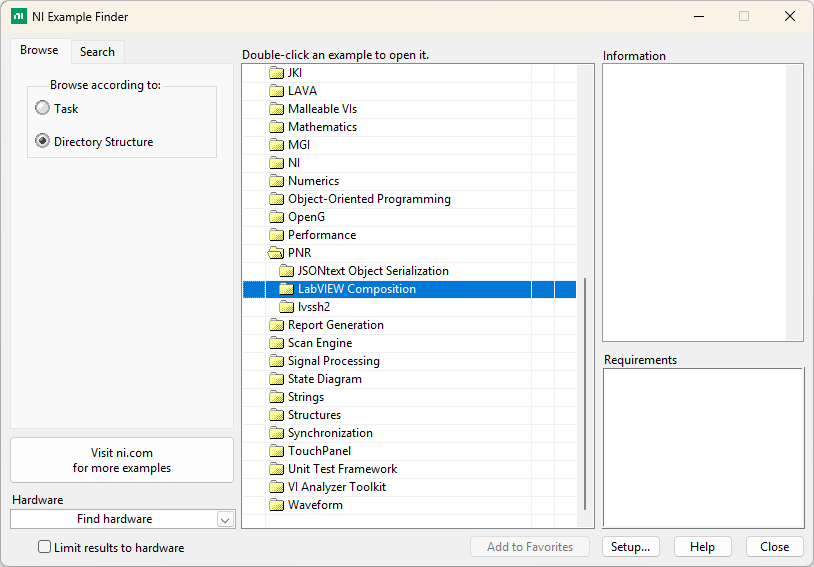Image resolution: width=814 pixels, height=567 pixels.
Task: Select the OpenG row text
Action: (x=306, y=217)
